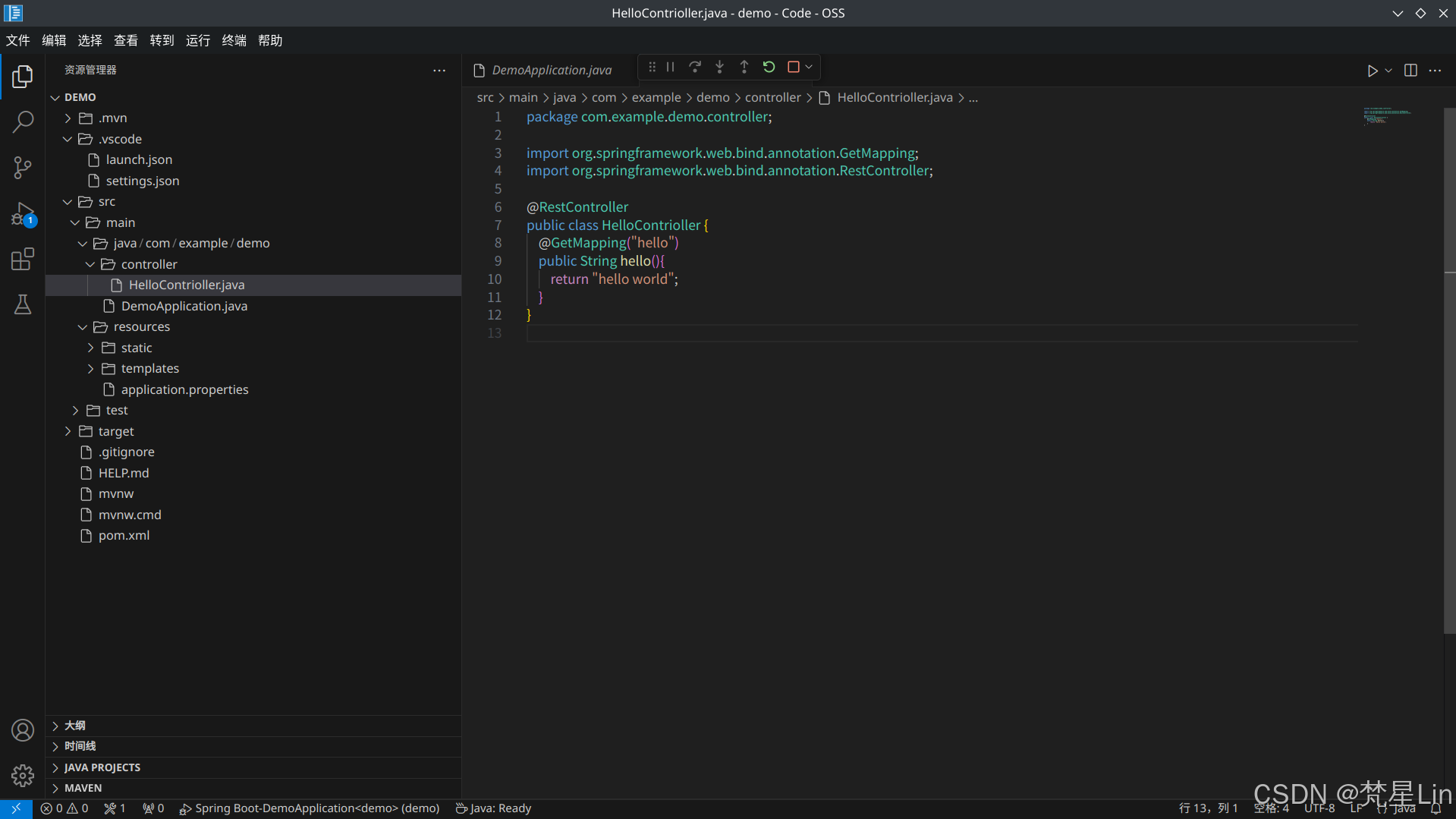
Task: Click the Spring Boot-DemoApplication status item
Action: [310, 808]
